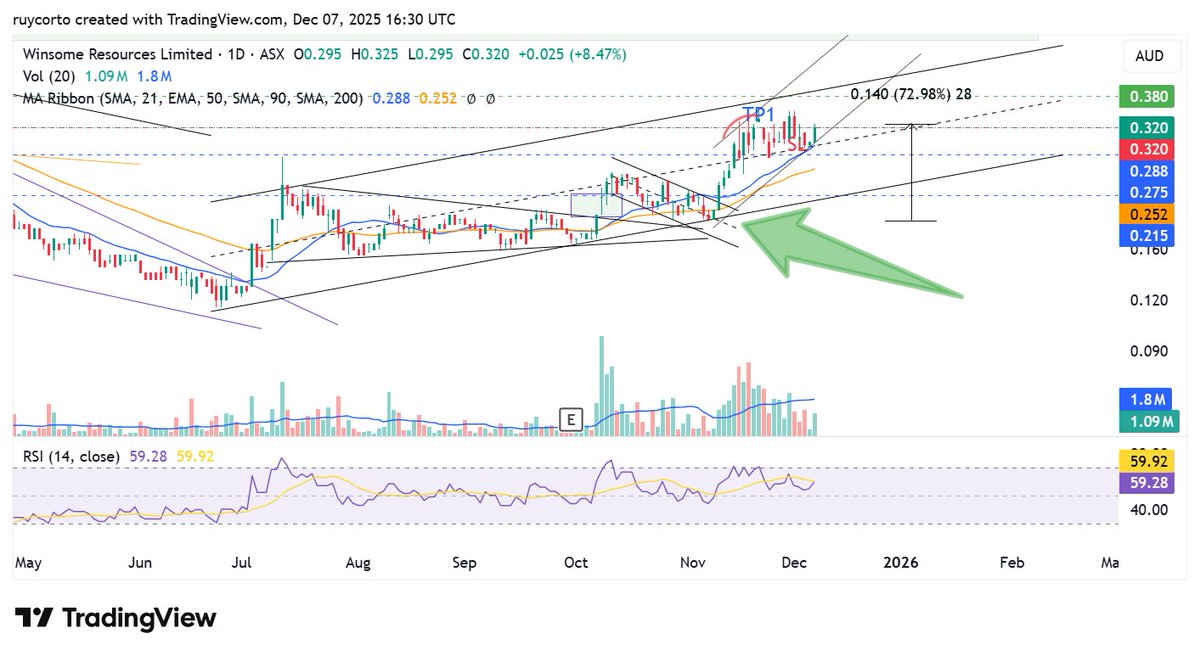Click the Jun label on the time axis
This screenshot has width=1200, height=656.
pos(139,563)
